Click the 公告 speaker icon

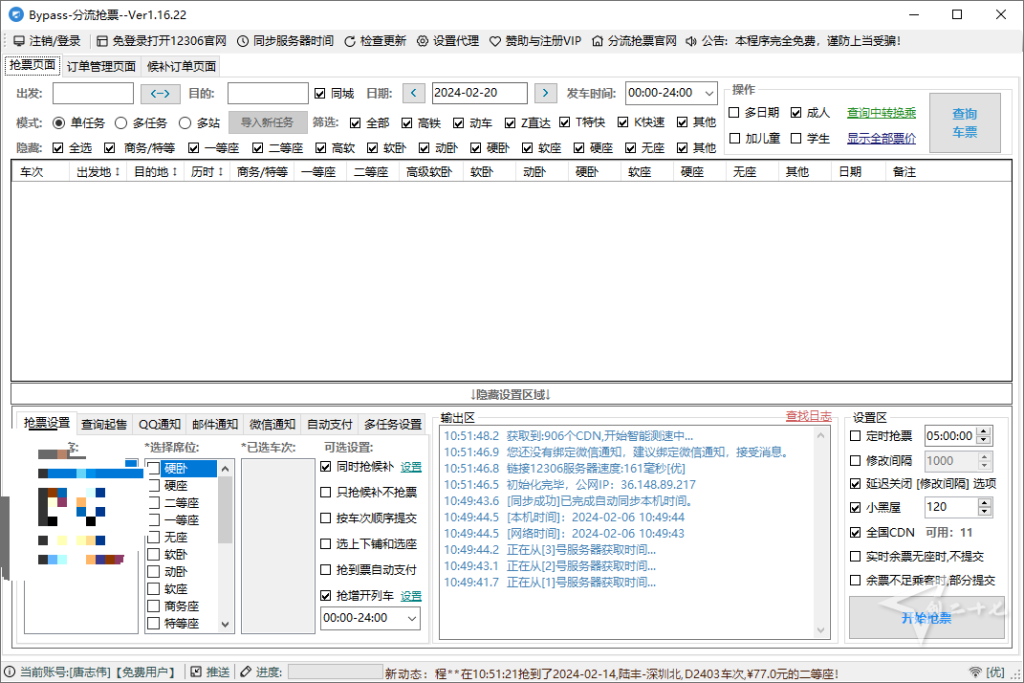coord(691,41)
